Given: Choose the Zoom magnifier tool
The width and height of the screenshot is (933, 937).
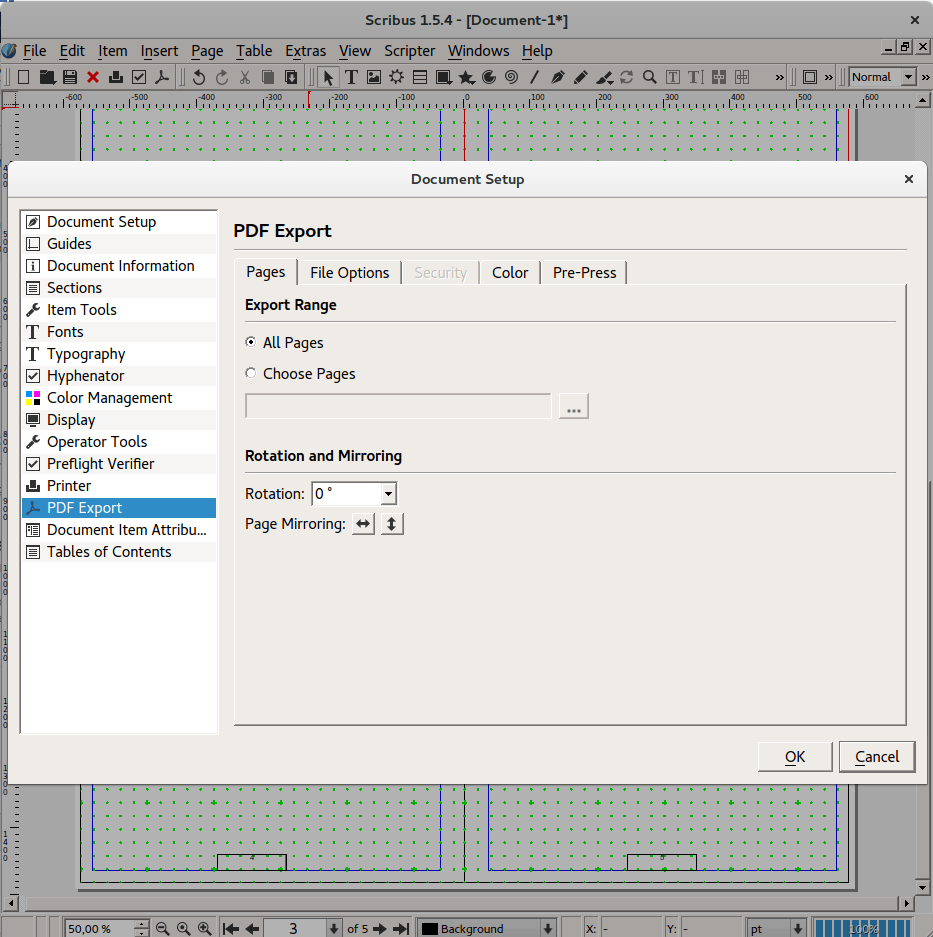Looking at the screenshot, I should (650, 77).
